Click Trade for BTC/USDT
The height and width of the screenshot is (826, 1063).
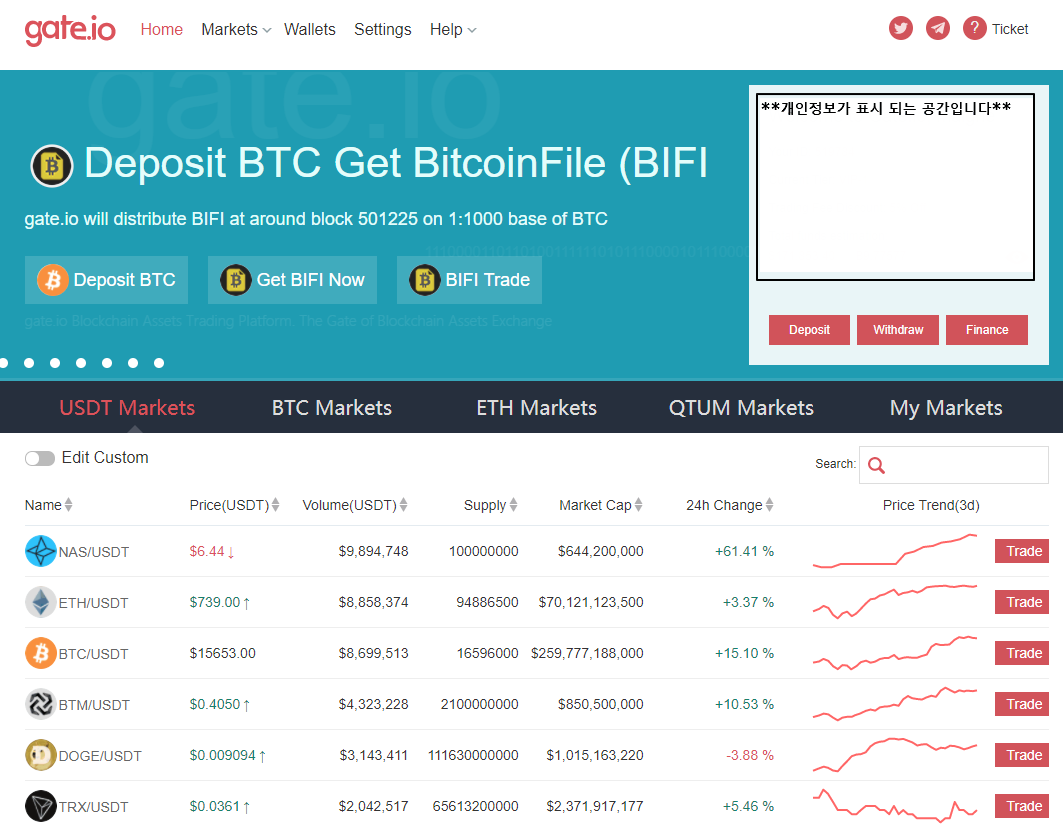[1022, 653]
